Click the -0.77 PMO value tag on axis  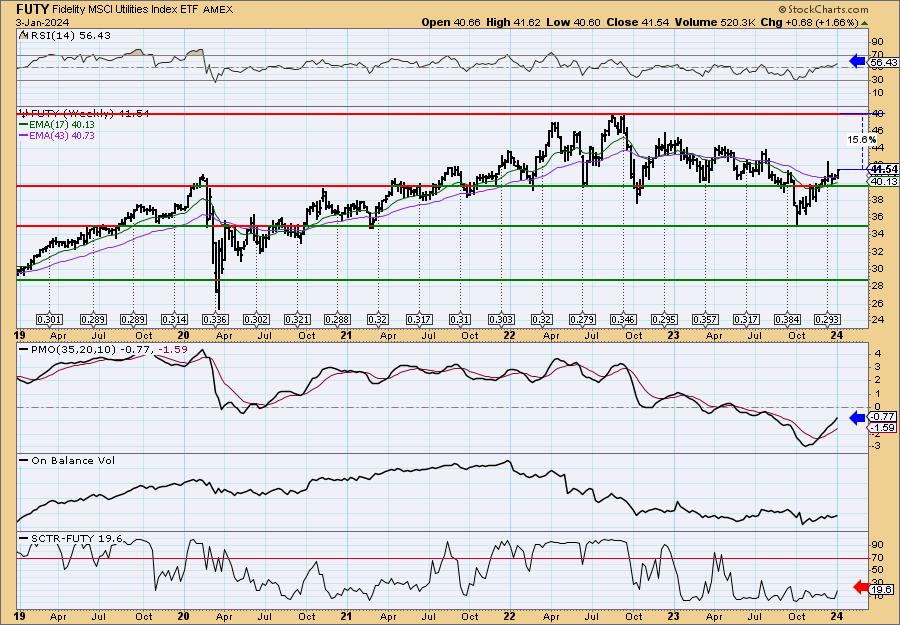click(x=882, y=417)
